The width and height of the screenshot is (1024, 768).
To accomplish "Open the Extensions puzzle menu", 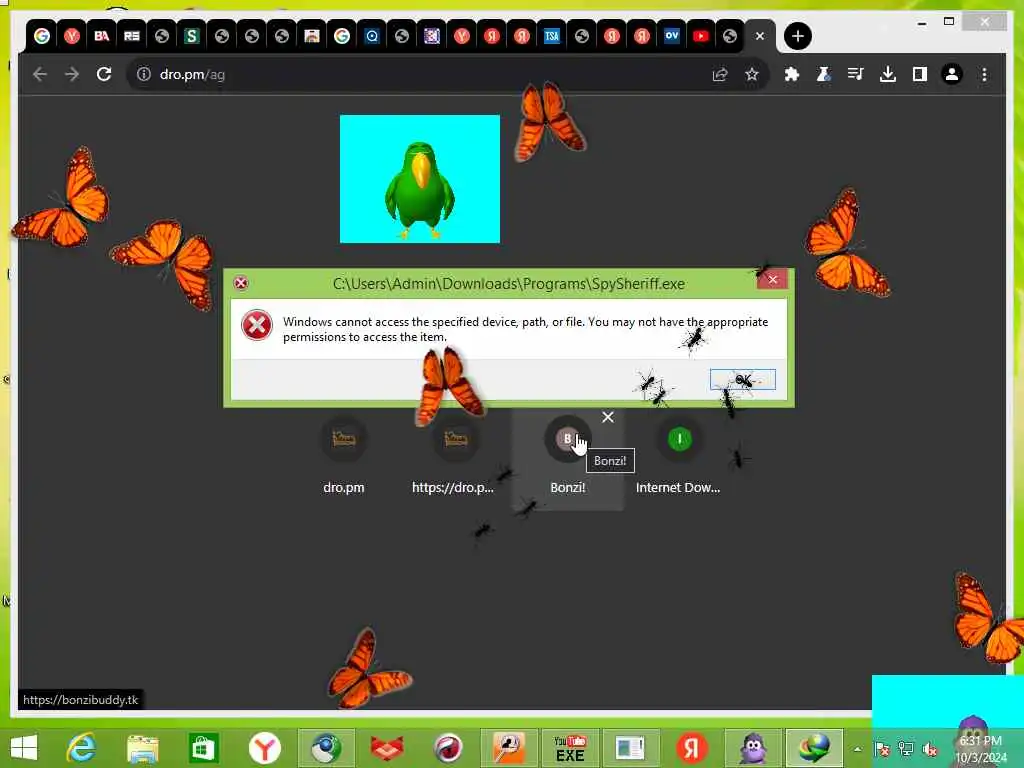I will coord(792,74).
